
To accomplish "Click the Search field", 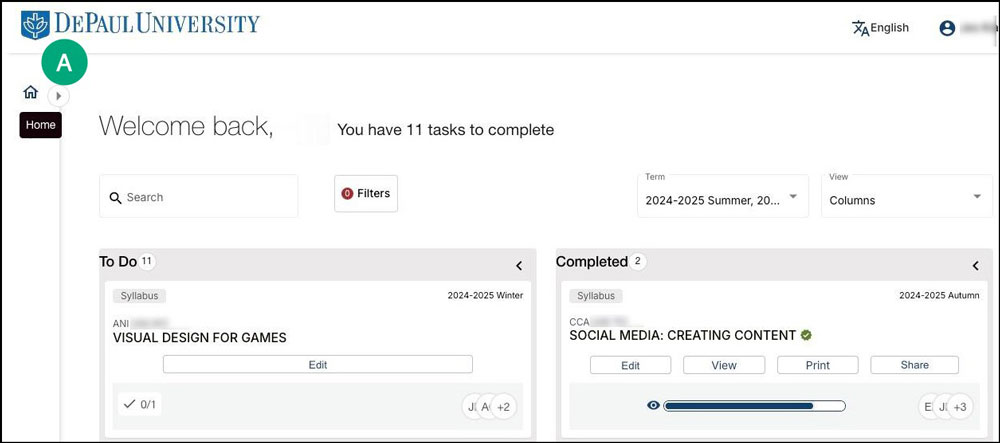I will tap(198, 196).
